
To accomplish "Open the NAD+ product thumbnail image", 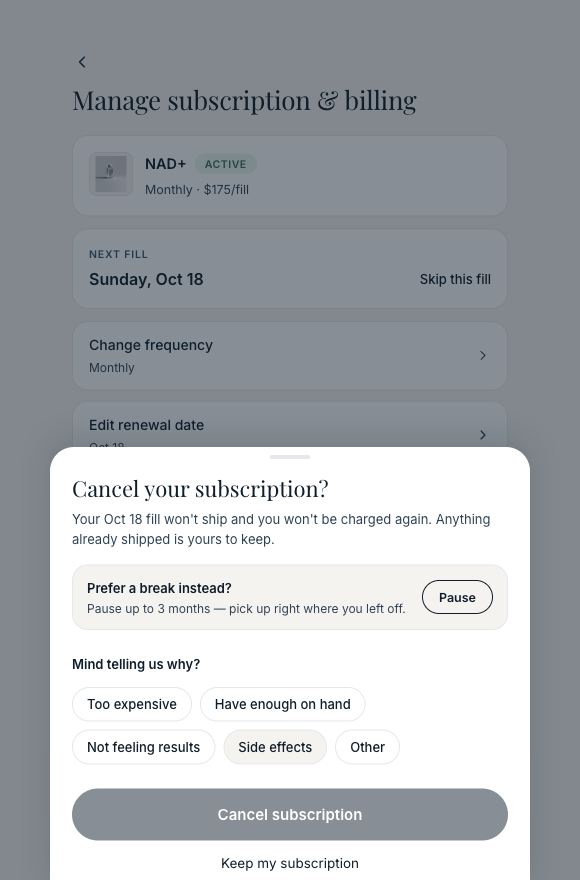I will point(111,174).
